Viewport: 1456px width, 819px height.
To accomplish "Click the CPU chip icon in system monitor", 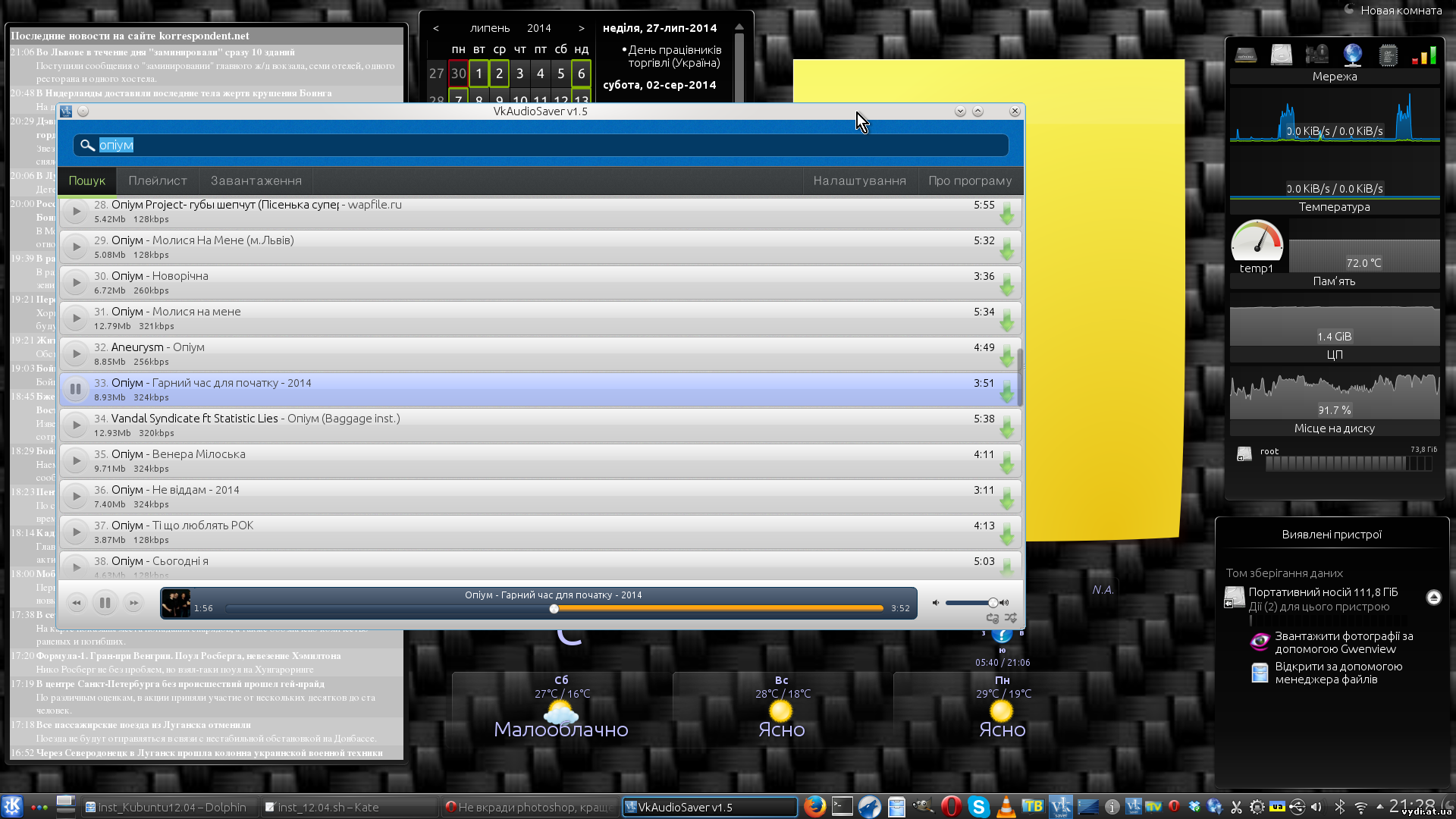I will pos(1389,55).
